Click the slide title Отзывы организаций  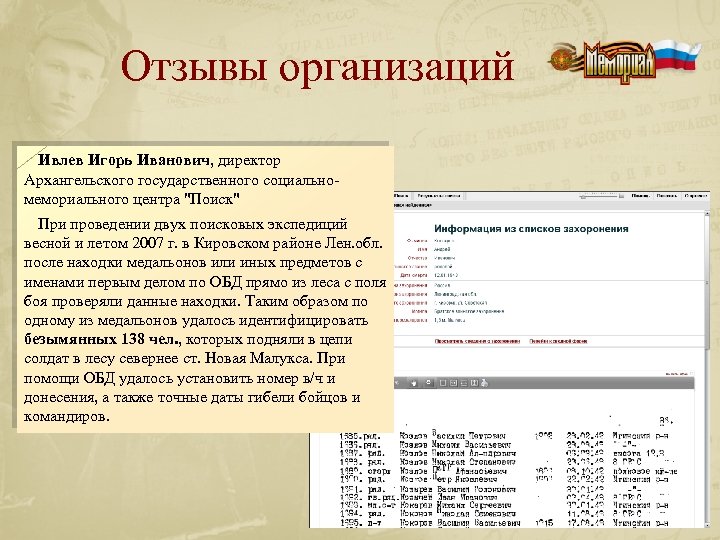[x=317, y=67]
